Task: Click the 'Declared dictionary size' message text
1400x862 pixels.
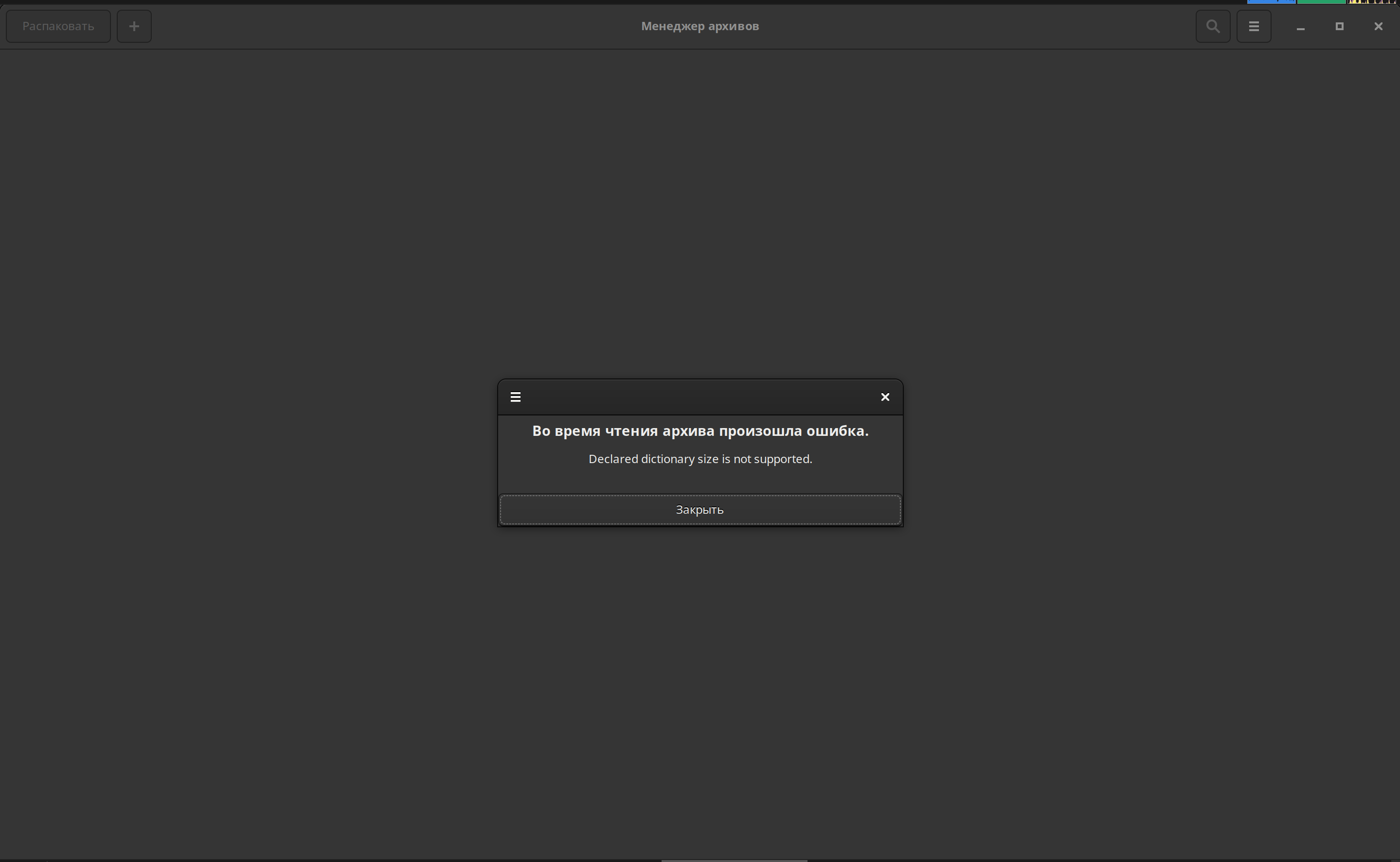Action: coord(700,459)
